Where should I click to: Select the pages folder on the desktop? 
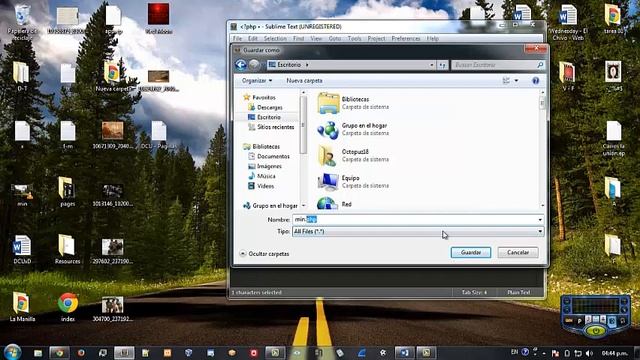click(x=67, y=191)
